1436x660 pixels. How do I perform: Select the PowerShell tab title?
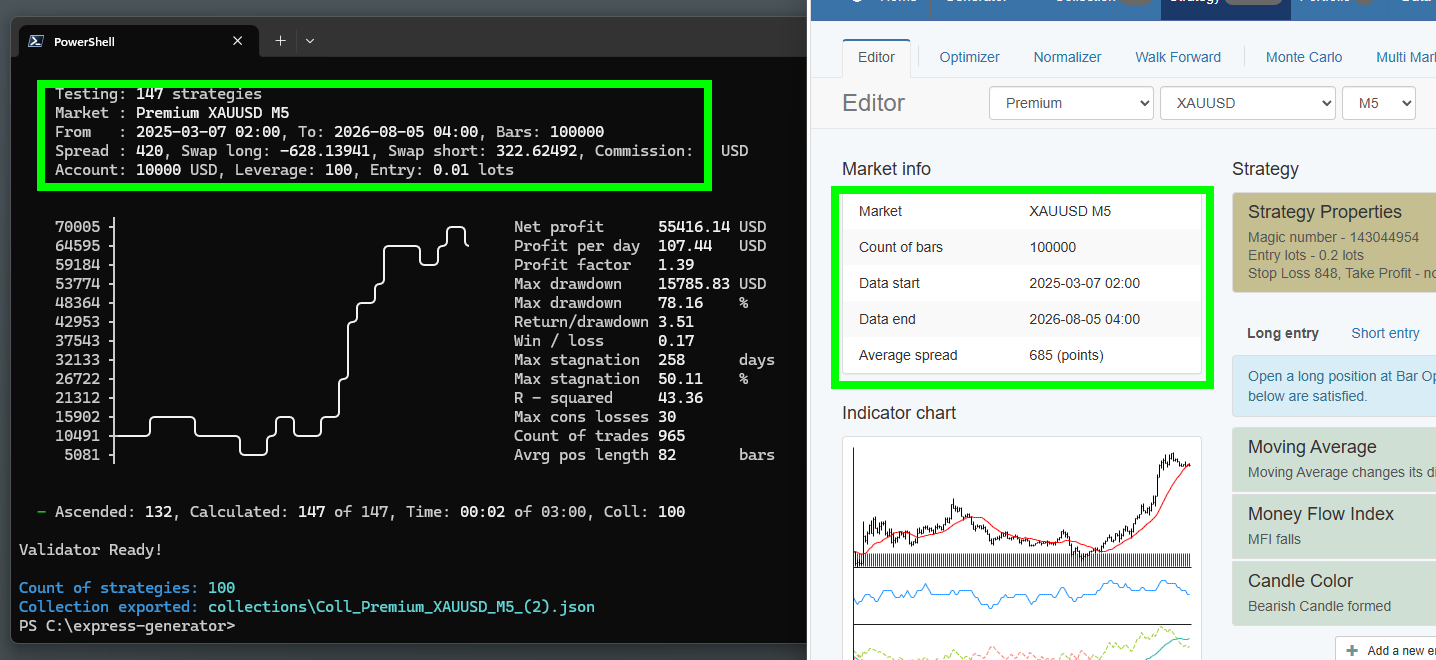[84, 42]
